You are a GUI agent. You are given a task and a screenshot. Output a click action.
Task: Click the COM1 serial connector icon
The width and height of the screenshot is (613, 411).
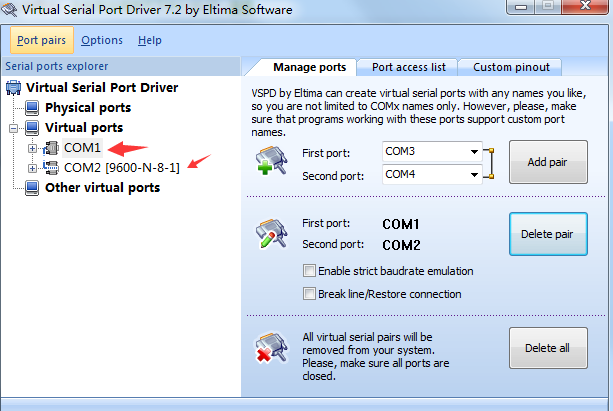51,148
